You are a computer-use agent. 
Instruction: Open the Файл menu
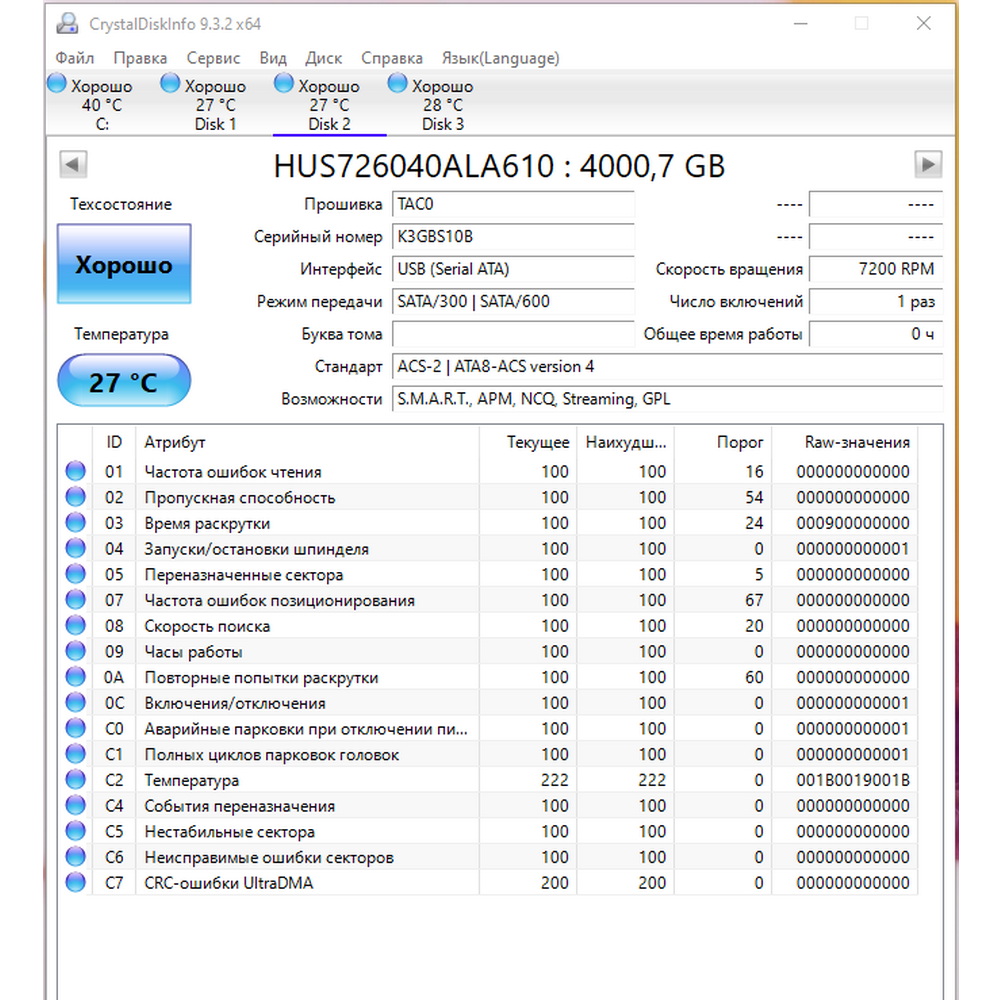[x=75, y=58]
